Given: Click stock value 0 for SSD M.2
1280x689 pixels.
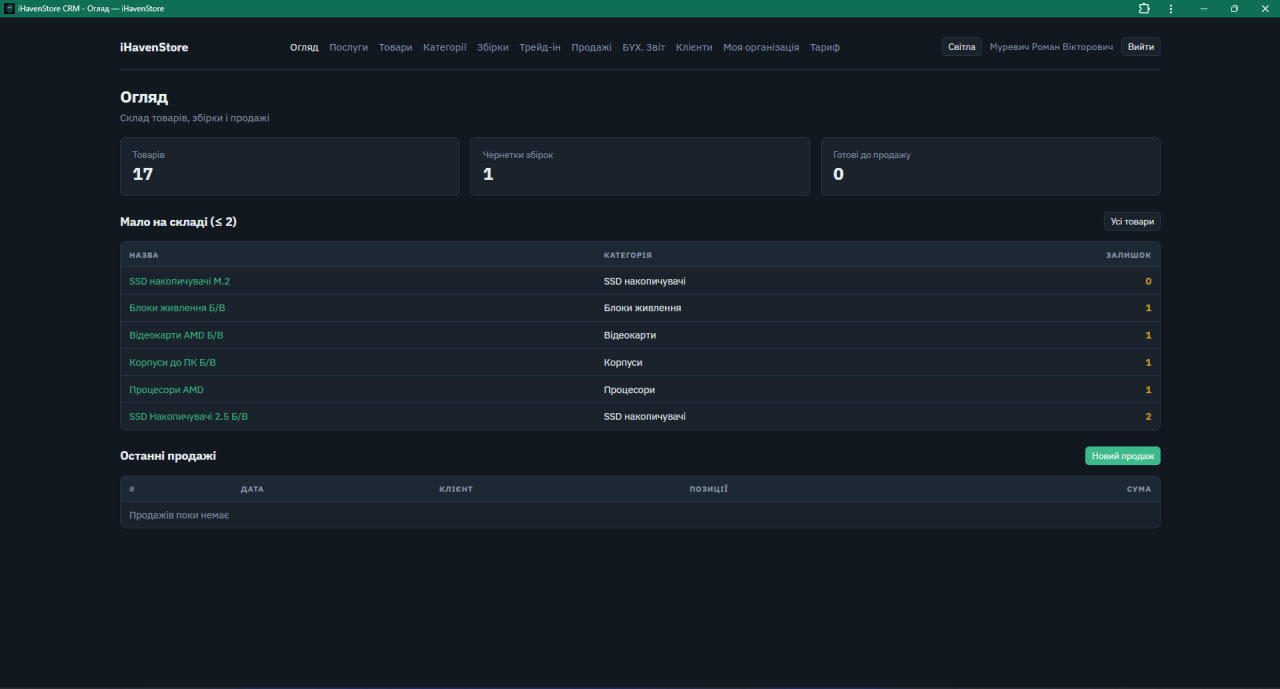Looking at the screenshot, I should pos(1148,281).
